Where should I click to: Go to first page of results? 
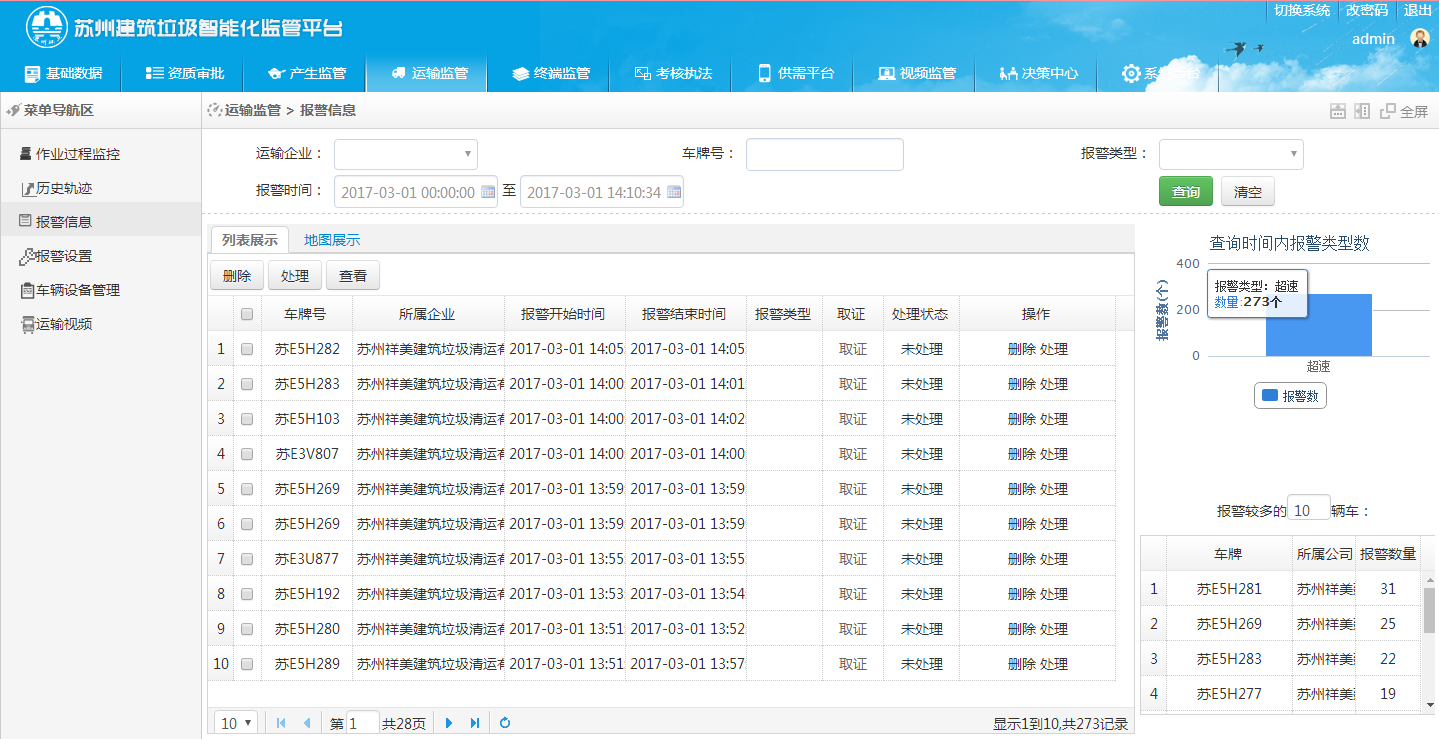(x=281, y=723)
